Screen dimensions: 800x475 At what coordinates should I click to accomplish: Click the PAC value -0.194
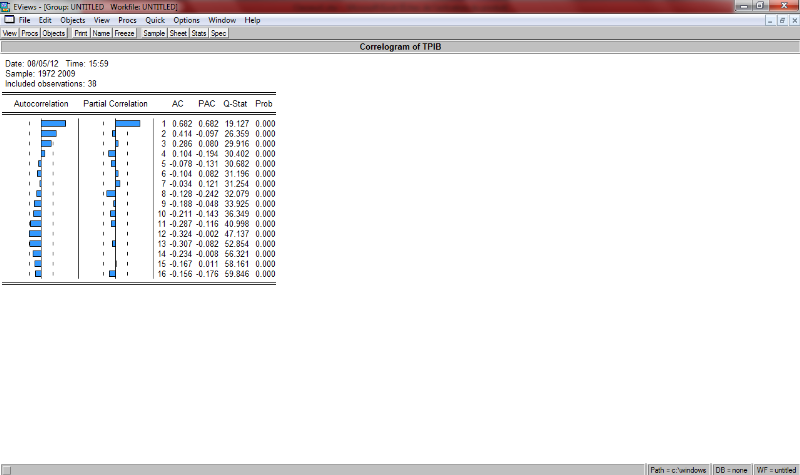(207, 154)
